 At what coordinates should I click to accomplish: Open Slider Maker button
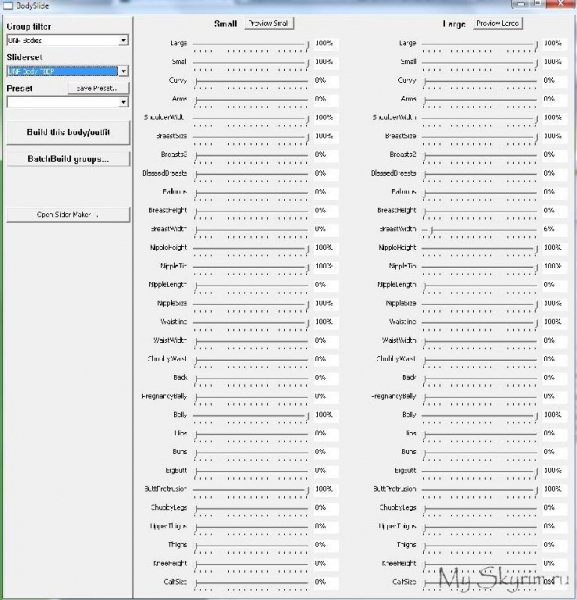coord(68,215)
